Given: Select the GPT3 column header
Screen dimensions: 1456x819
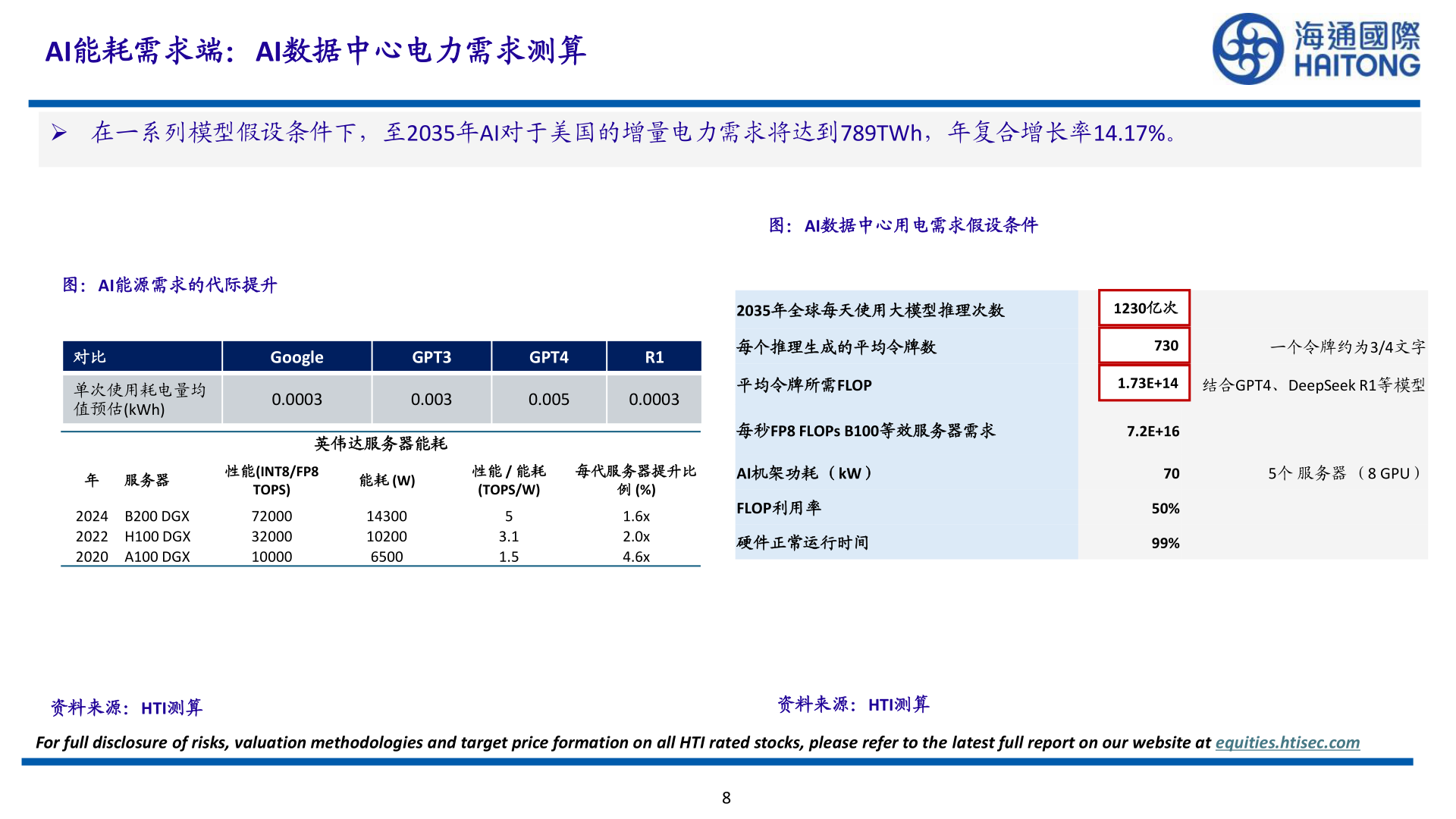Looking at the screenshot, I should pyautogui.click(x=431, y=356).
